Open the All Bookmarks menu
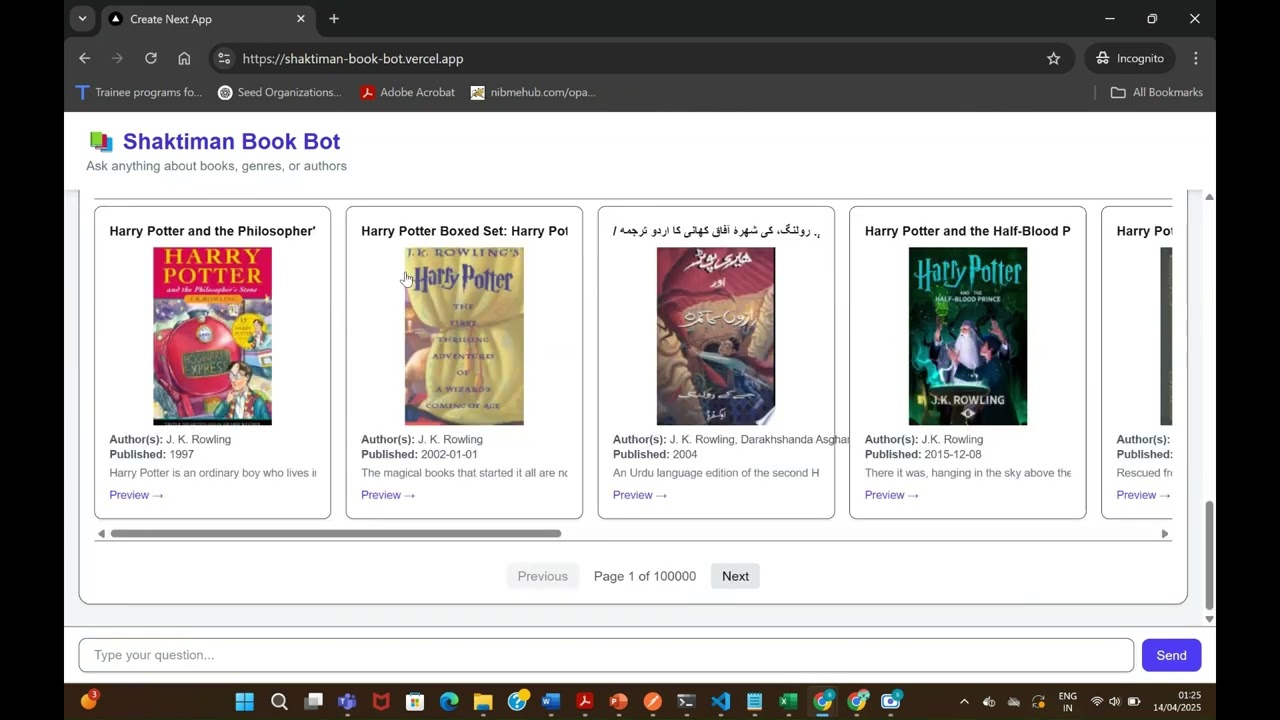The height and width of the screenshot is (720, 1280). (x=1156, y=92)
